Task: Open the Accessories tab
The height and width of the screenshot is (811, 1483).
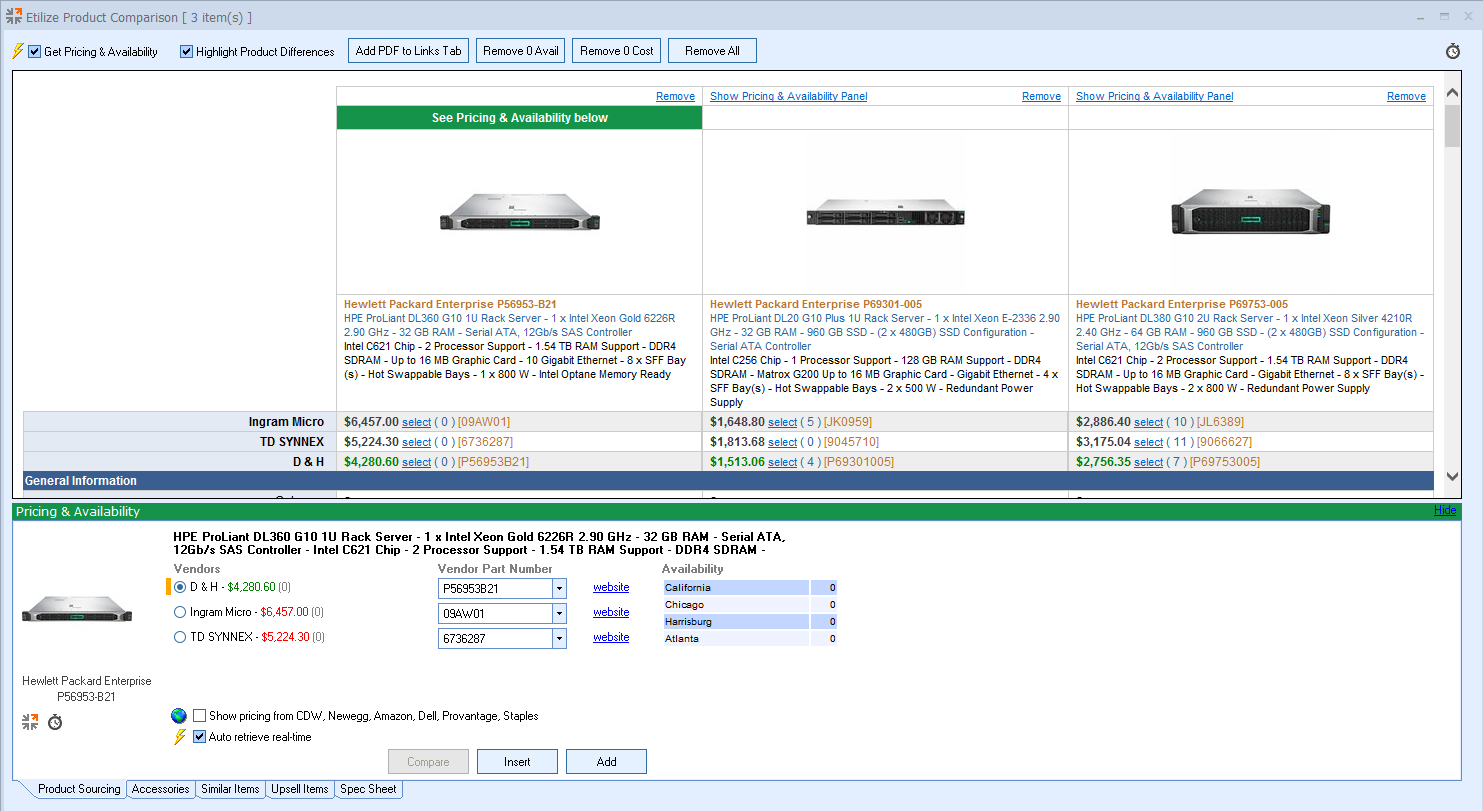Action: point(160,789)
